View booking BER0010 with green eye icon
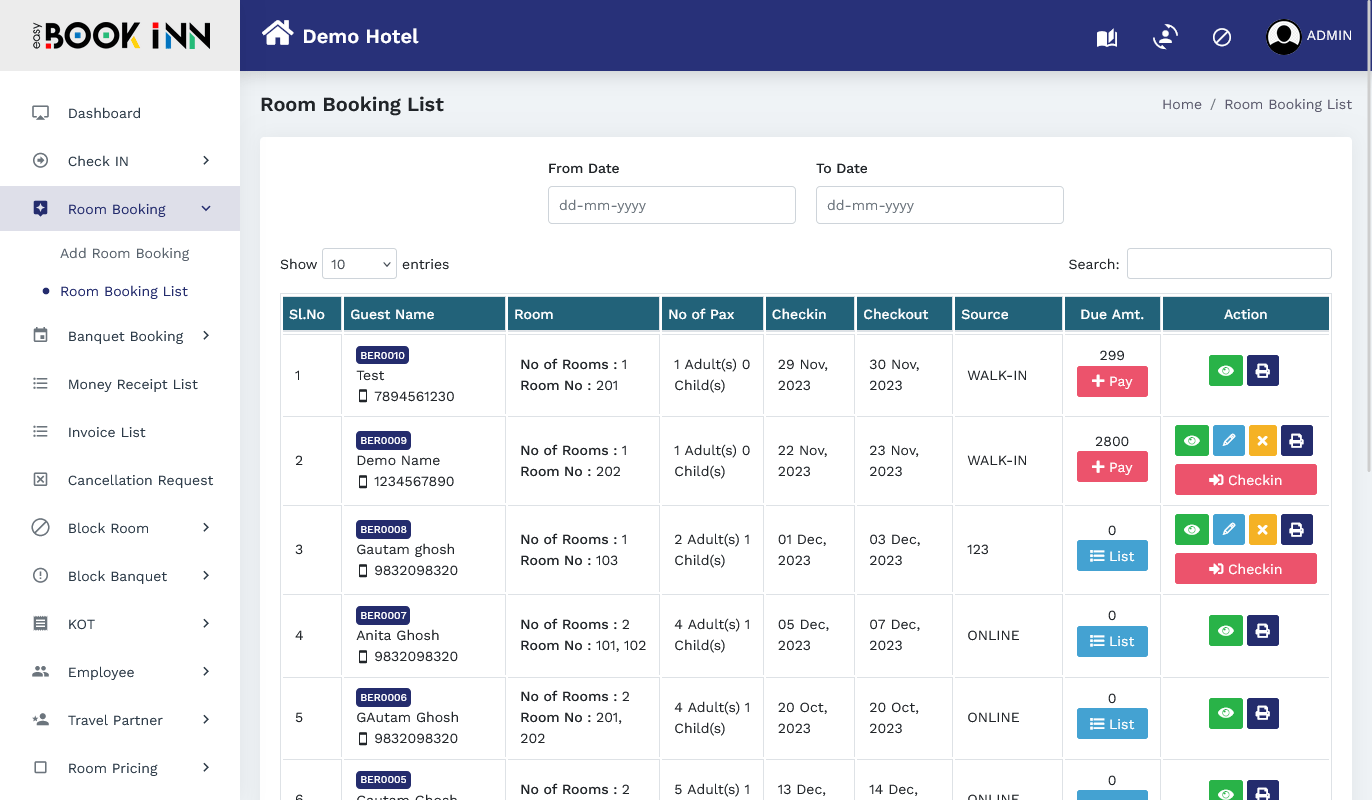 pyautogui.click(x=1225, y=371)
